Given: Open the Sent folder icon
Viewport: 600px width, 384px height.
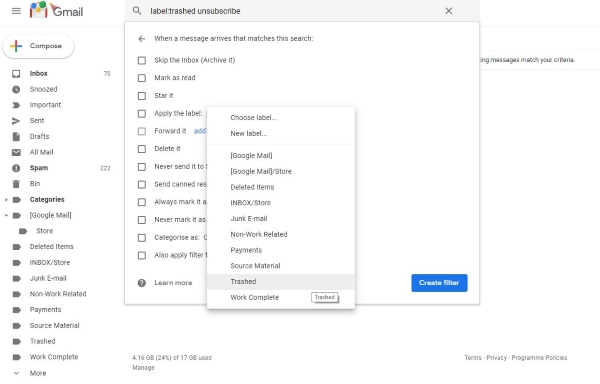Looking at the screenshot, I should point(16,121).
